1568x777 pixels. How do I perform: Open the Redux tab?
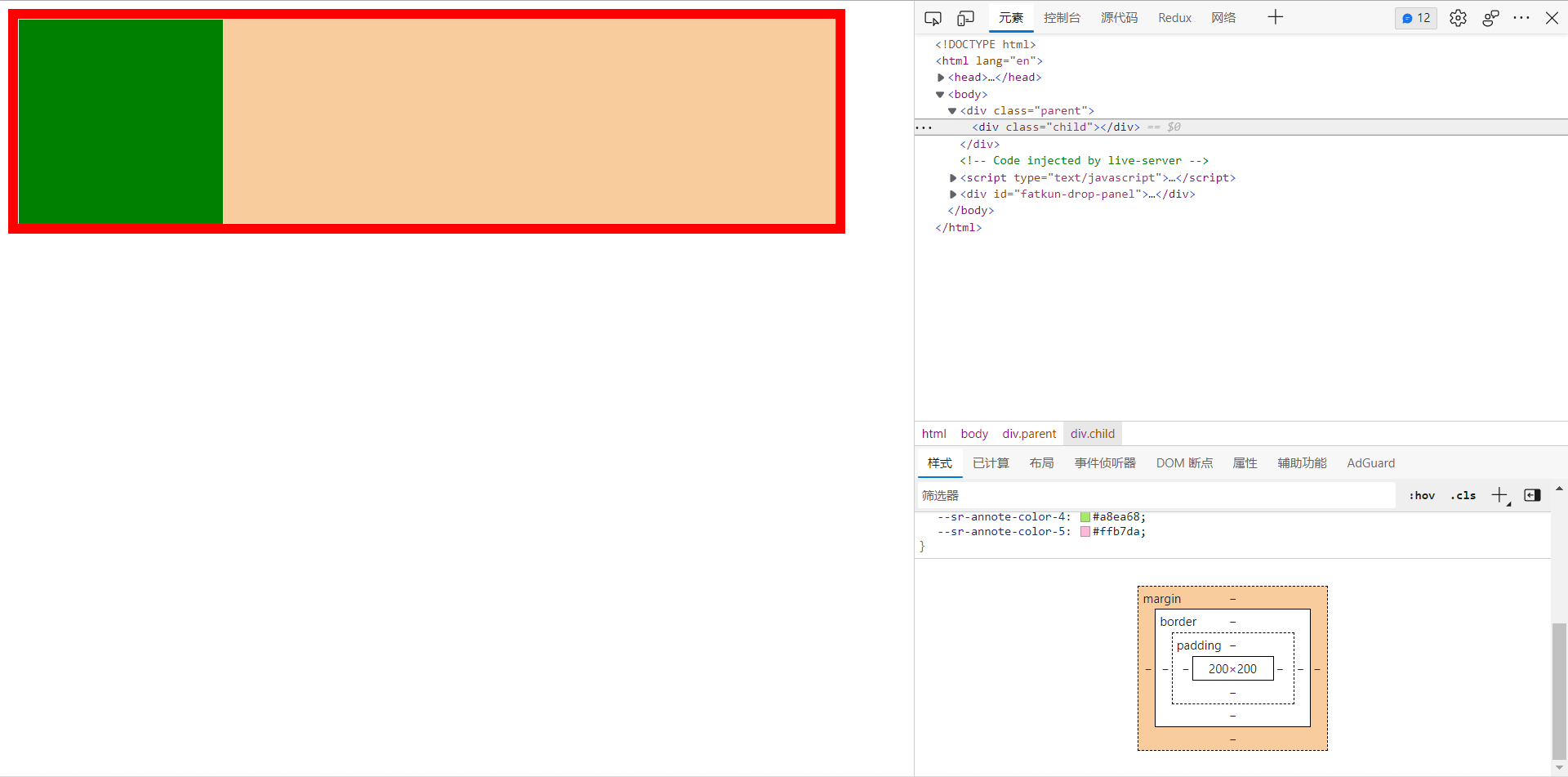click(x=1174, y=18)
